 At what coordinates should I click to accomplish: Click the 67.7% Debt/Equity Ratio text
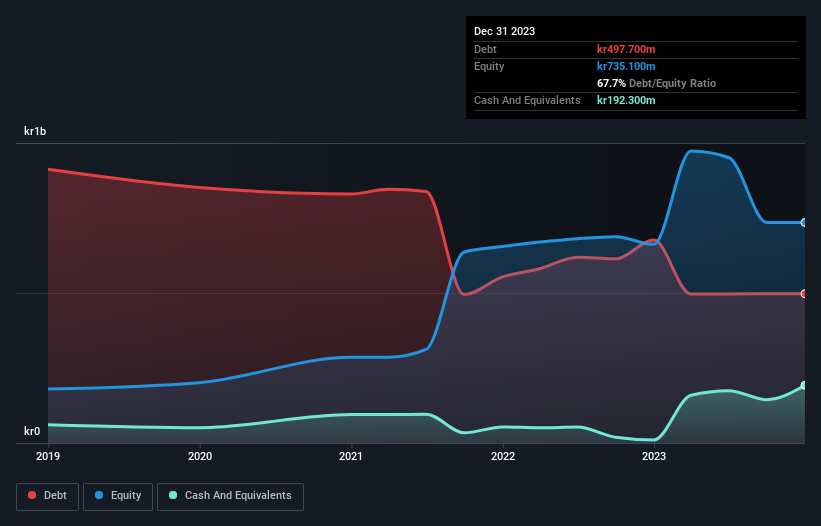click(x=656, y=83)
